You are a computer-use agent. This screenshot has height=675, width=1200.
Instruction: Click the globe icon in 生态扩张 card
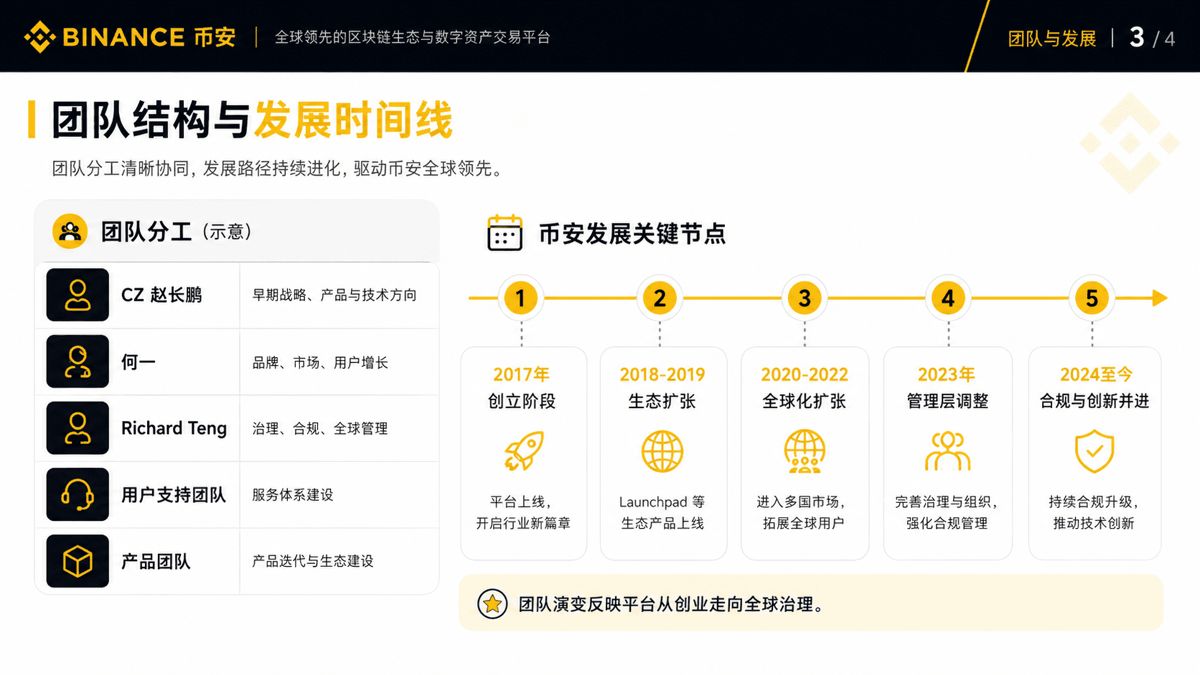click(x=662, y=451)
